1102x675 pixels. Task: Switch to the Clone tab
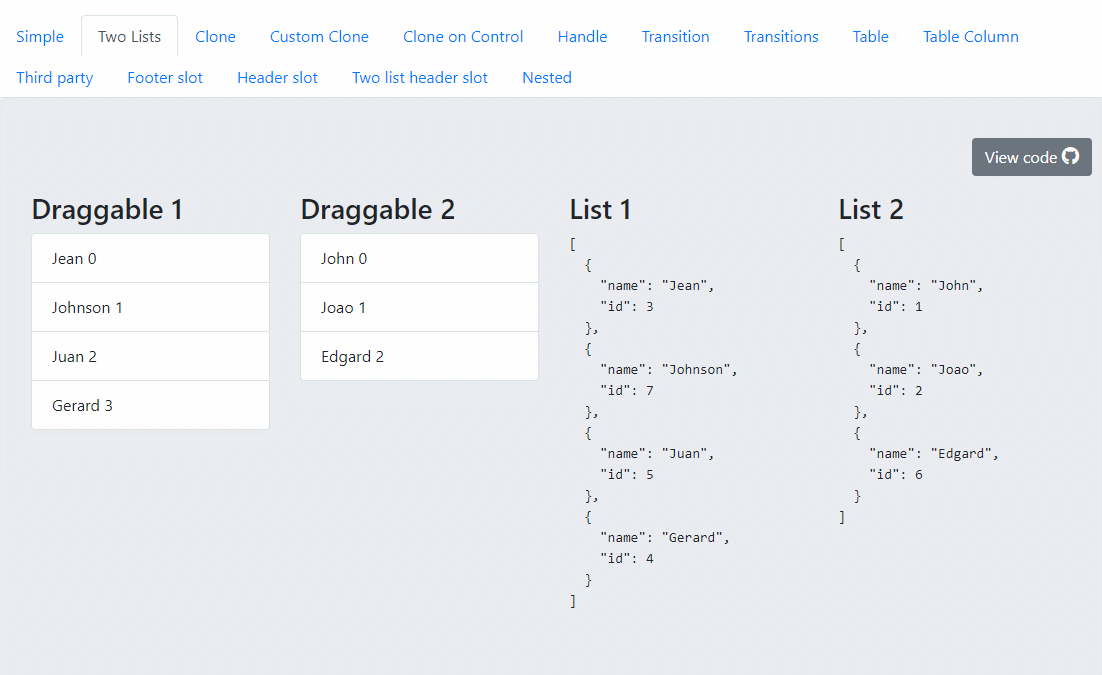pyautogui.click(x=215, y=37)
